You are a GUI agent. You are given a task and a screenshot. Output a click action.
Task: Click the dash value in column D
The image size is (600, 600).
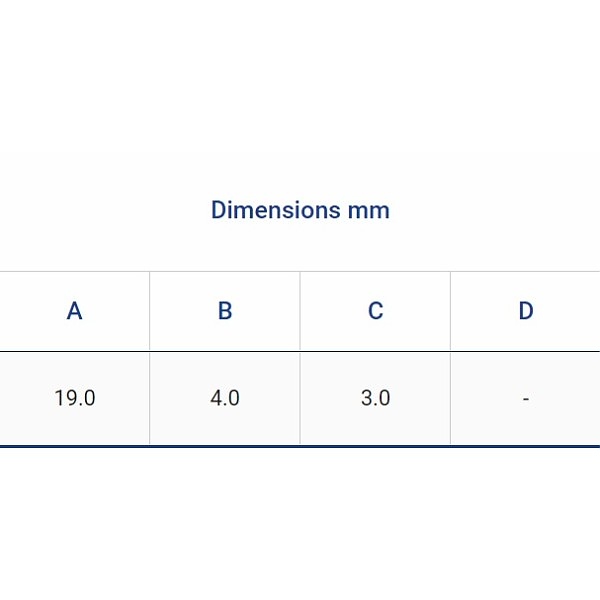[526, 399]
